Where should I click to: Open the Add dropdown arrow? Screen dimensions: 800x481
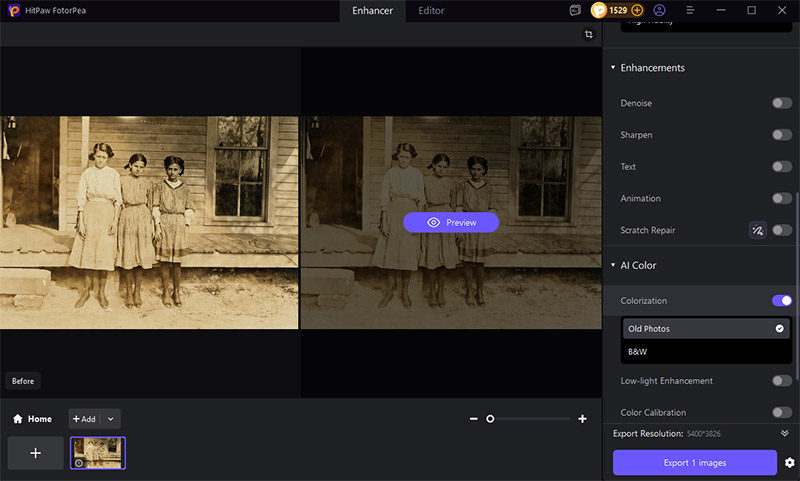point(111,419)
